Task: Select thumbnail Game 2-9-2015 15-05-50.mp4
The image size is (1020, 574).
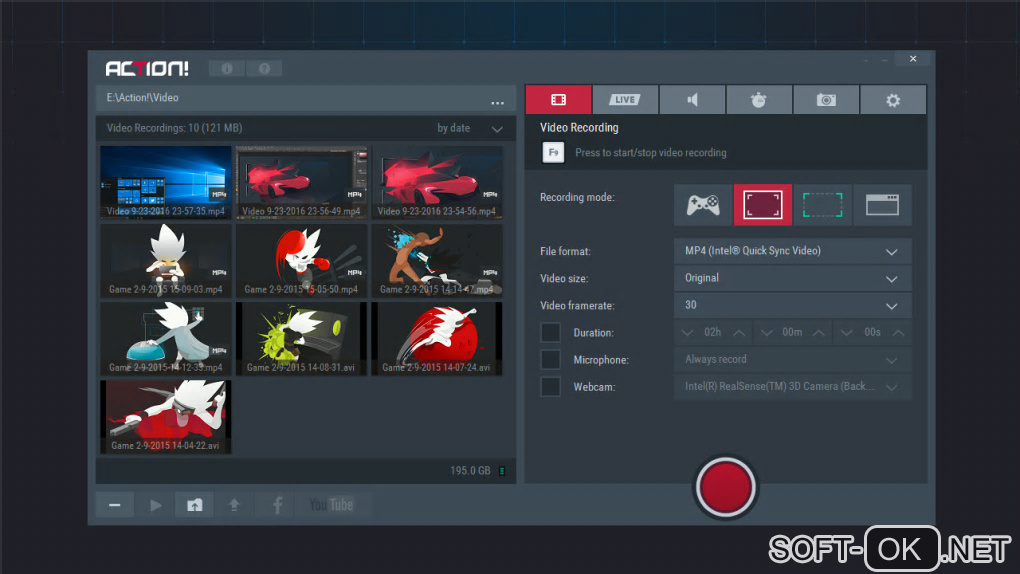Action: [301, 260]
